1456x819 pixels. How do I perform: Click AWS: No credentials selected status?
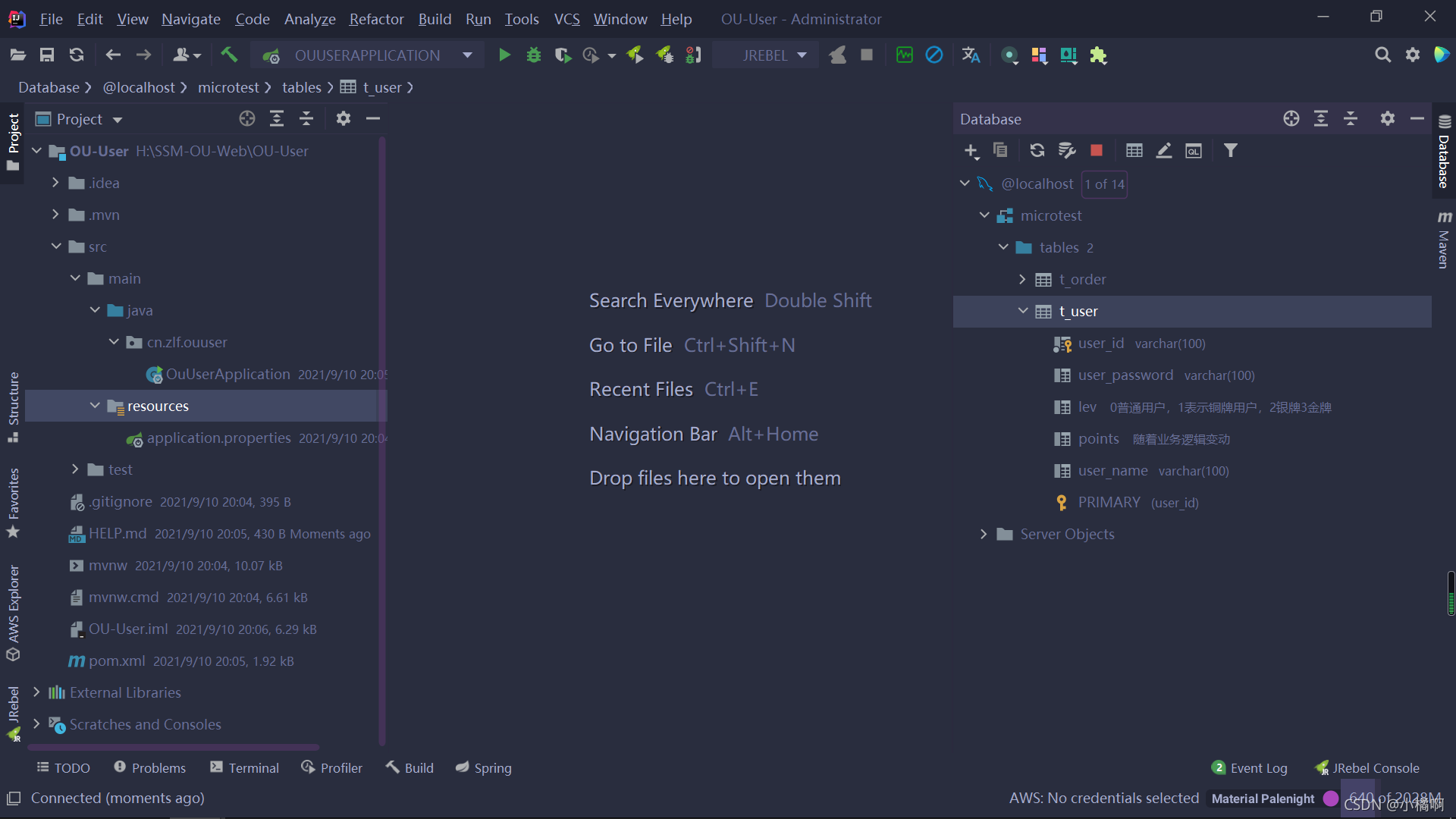click(x=1103, y=798)
